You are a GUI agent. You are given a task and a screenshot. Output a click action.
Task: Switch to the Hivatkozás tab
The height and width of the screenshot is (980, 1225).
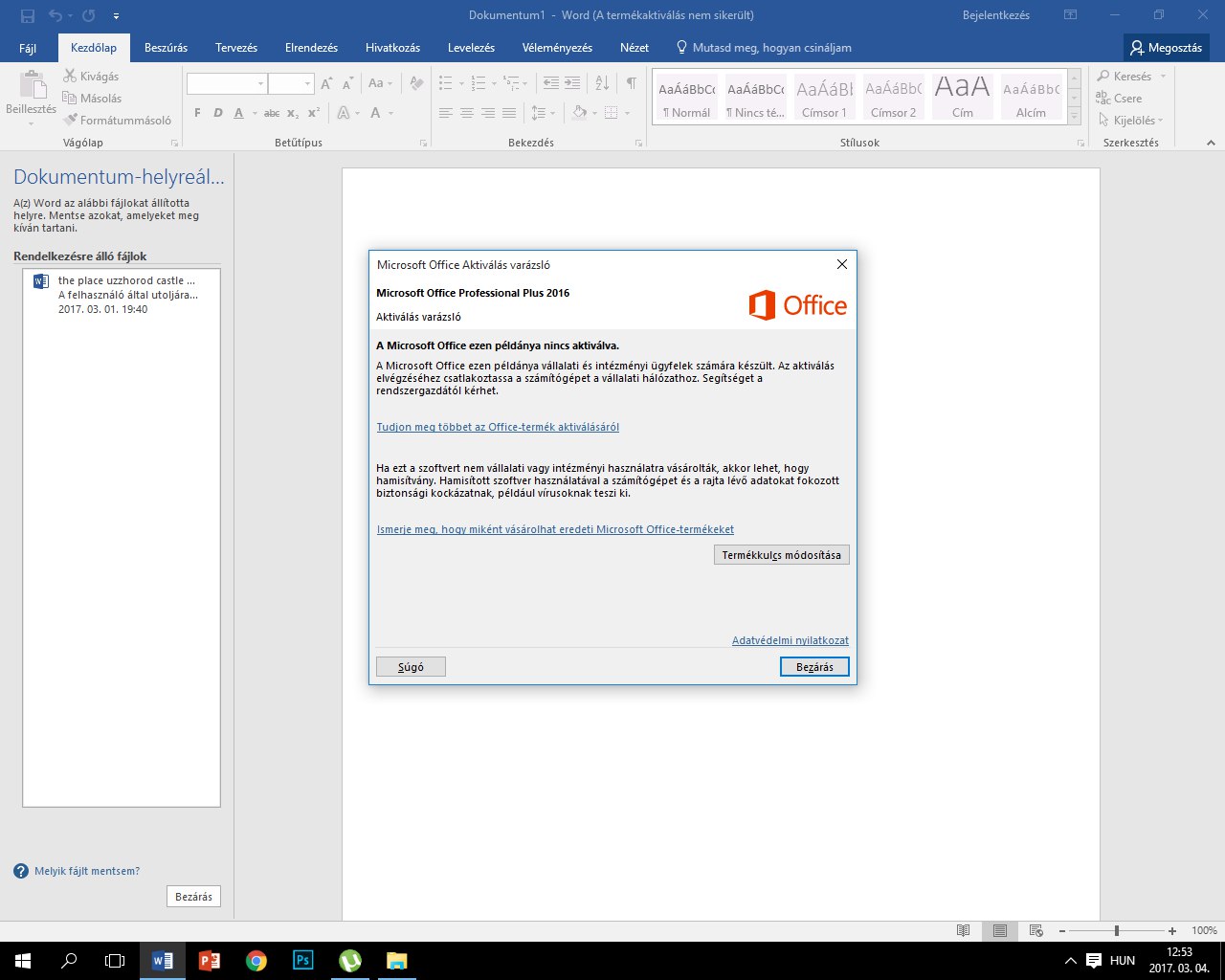(x=392, y=48)
